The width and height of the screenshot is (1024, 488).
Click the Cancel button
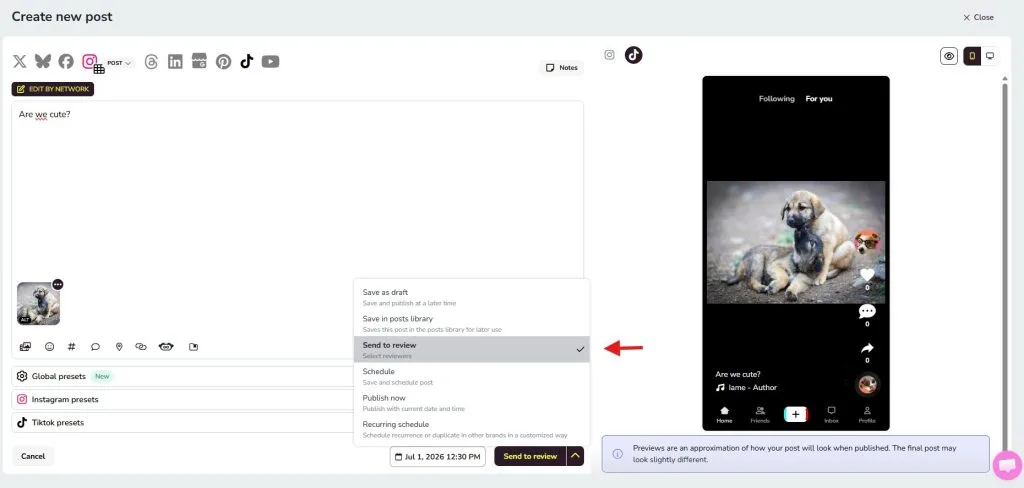pyautogui.click(x=33, y=456)
